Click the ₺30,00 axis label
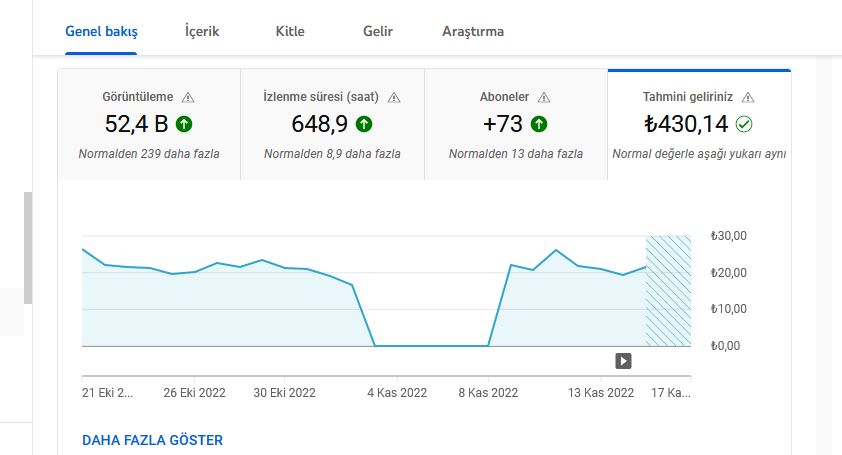The width and height of the screenshot is (842, 455). (x=729, y=236)
